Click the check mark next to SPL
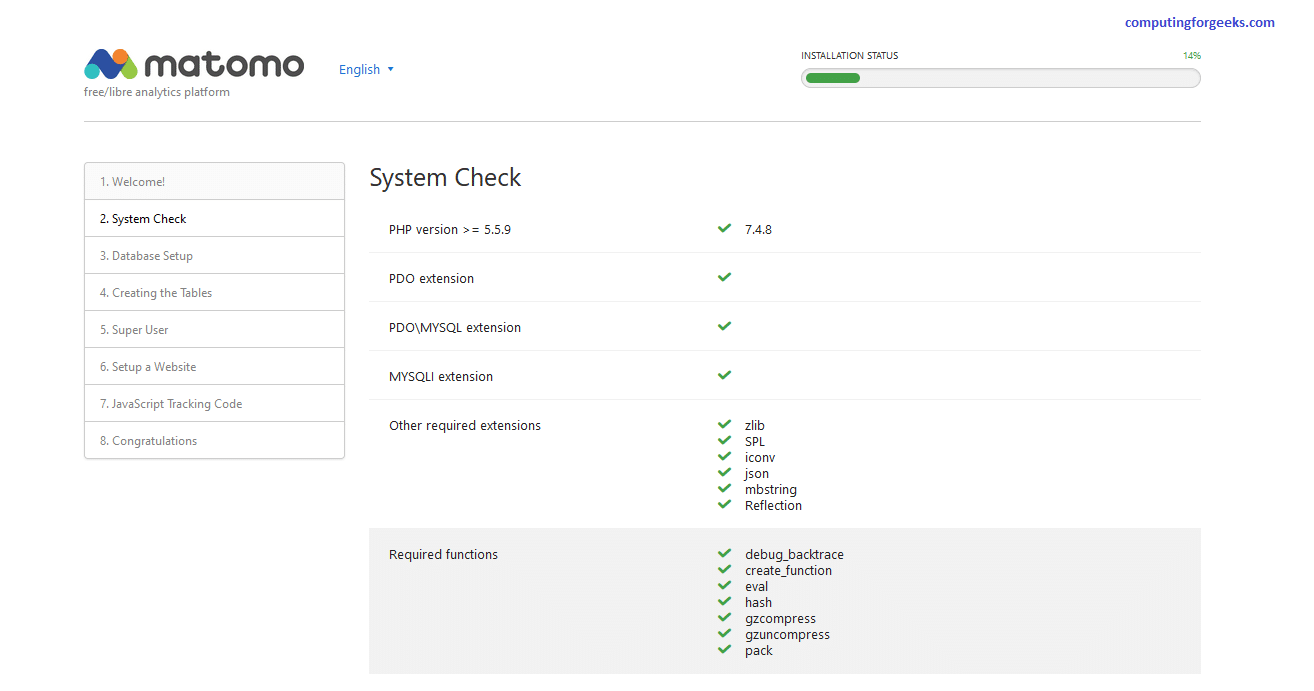This screenshot has height=691, width=1314. coord(725,440)
